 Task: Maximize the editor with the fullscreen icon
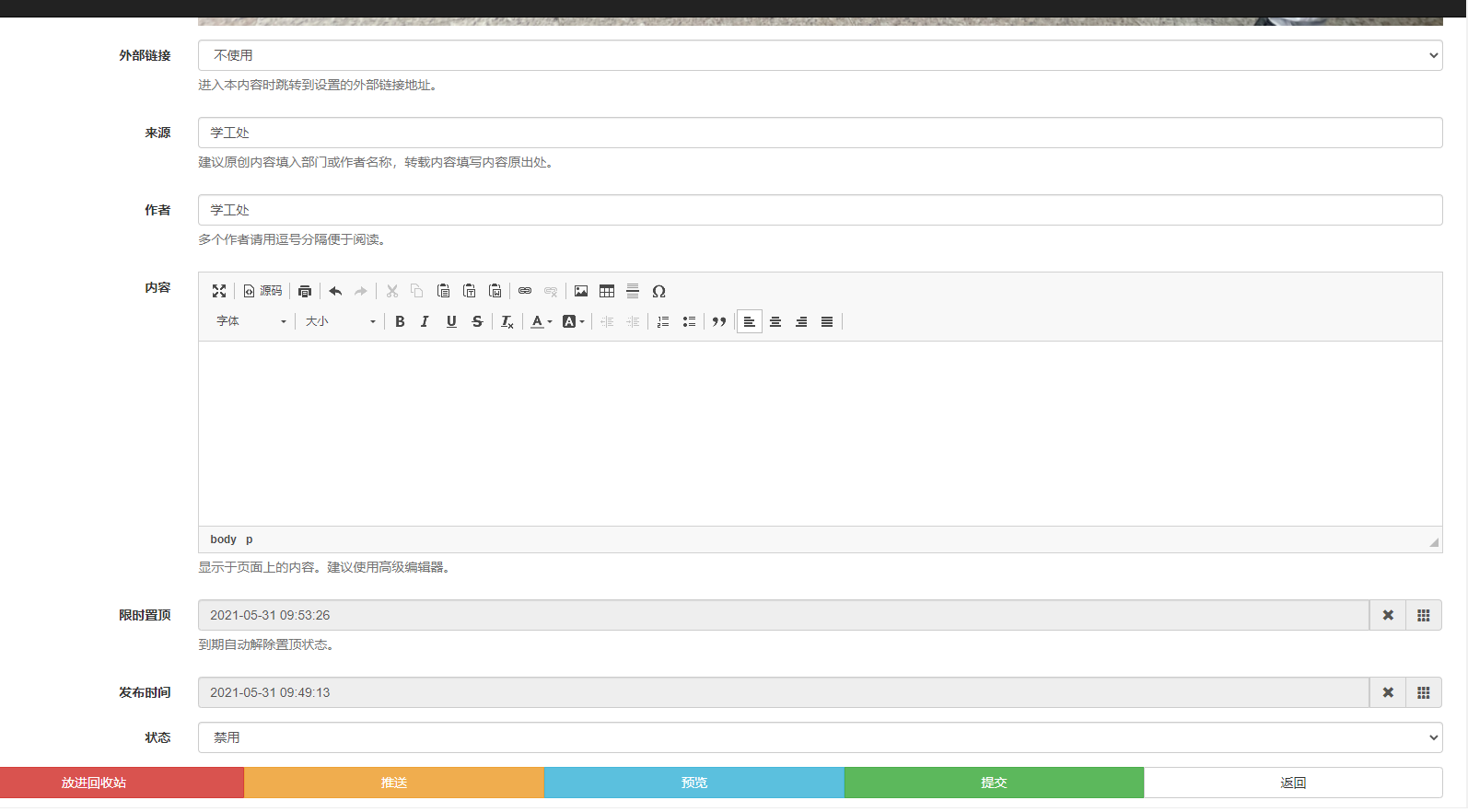219,291
